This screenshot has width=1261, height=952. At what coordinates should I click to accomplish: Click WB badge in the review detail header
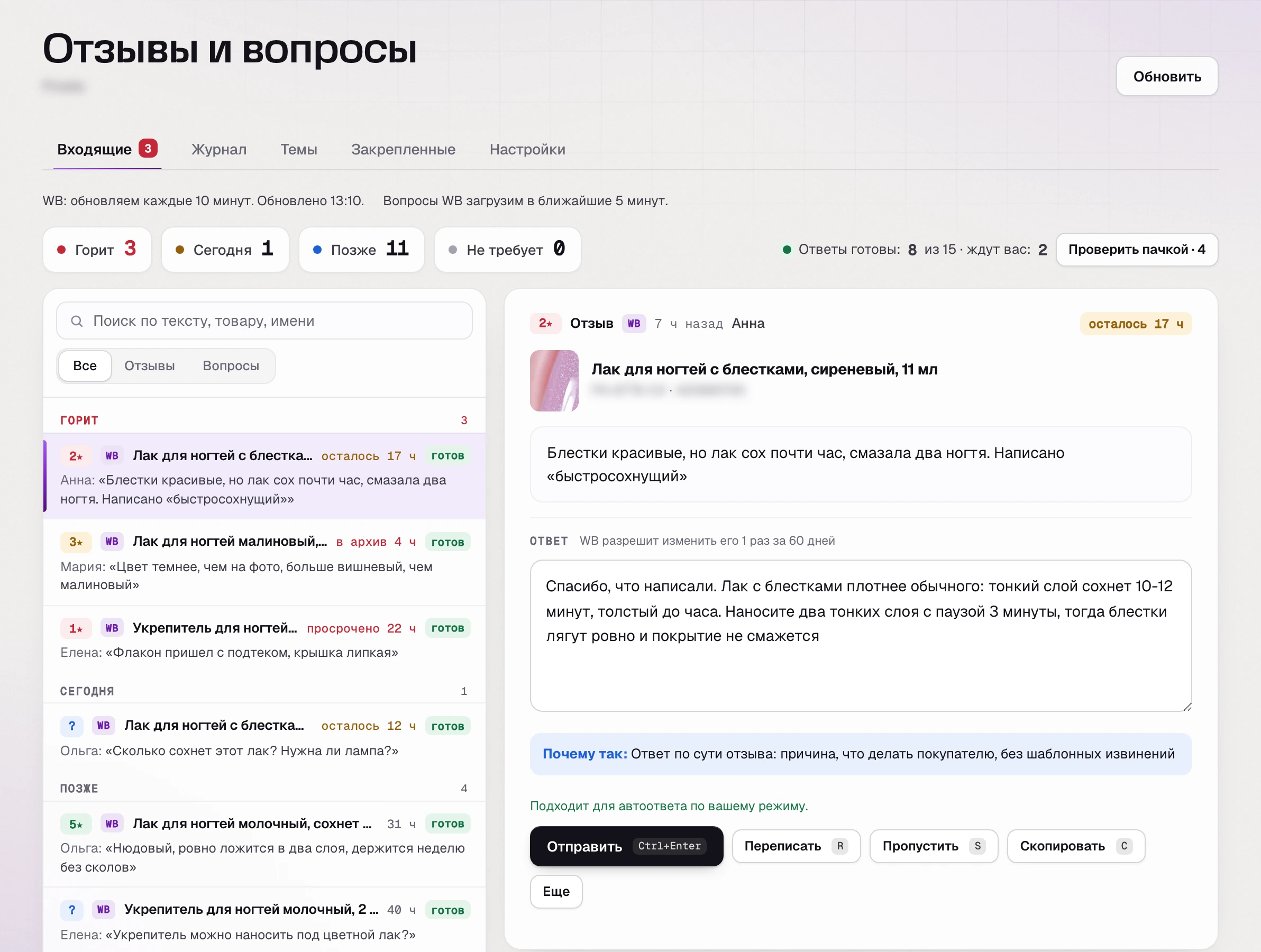point(634,324)
